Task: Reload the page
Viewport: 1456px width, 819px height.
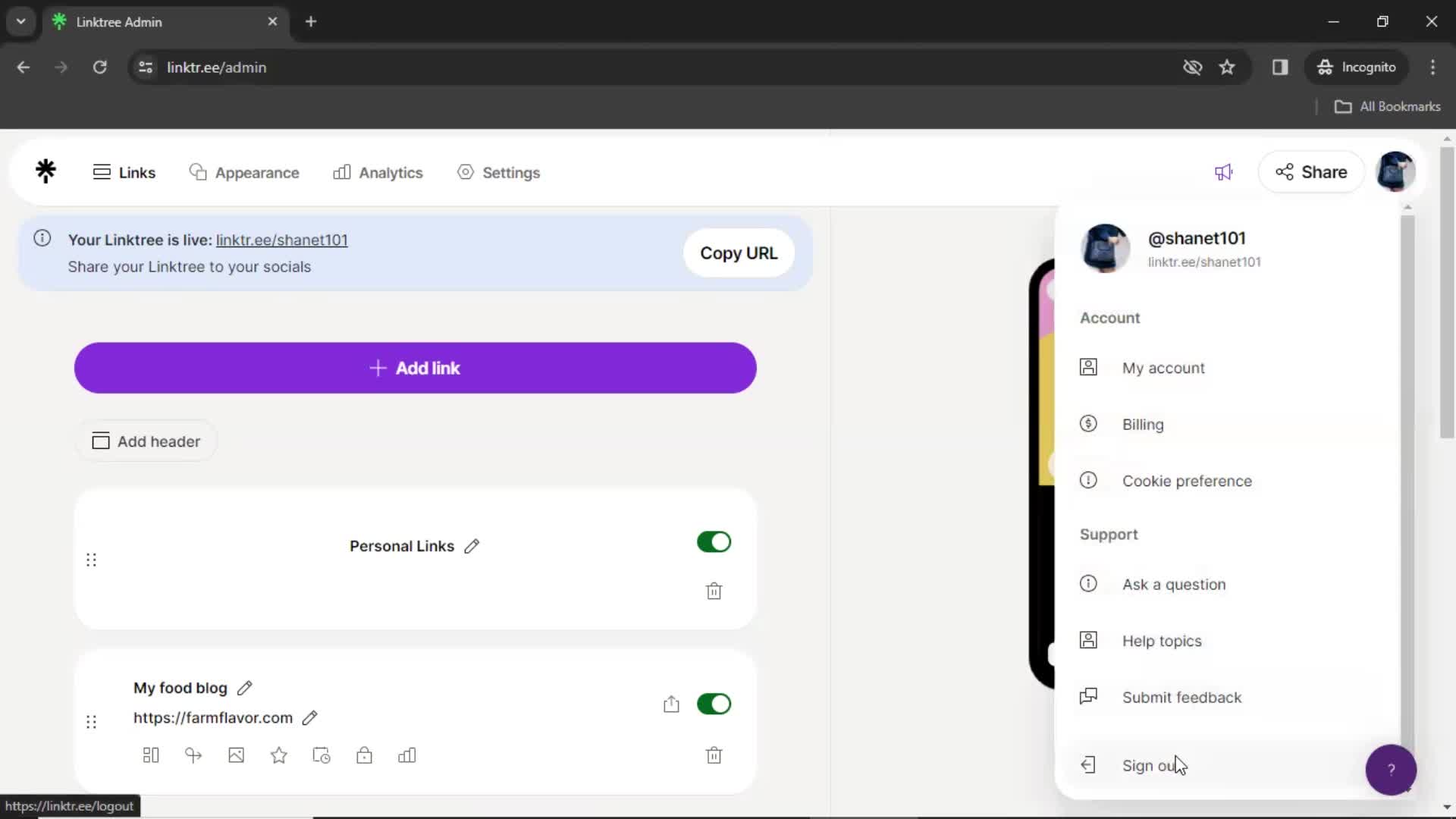Action: tap(99, 67)
